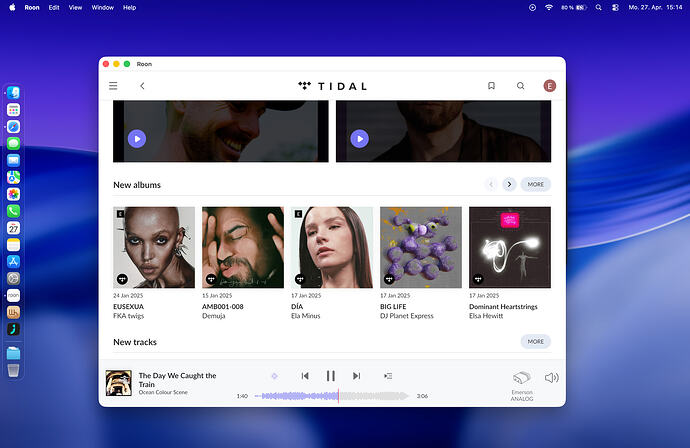The width and height of the screenshot is (690, 448).
Task: Open Safari from the Dock
Action: (13, 127)
